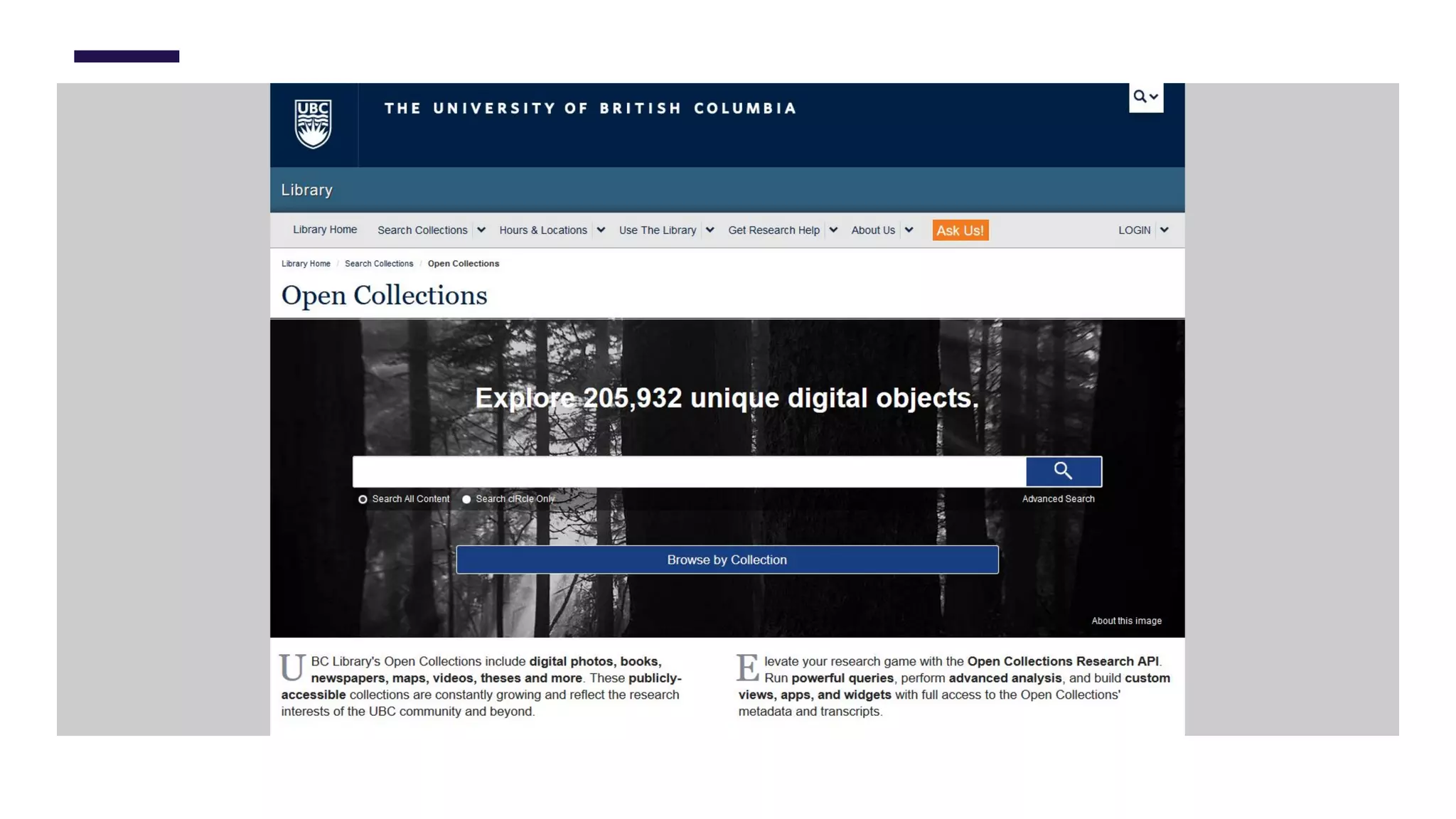Open the LOGIN dropdown arrow
The image size is (1456, 819).
click(1164, 230)
